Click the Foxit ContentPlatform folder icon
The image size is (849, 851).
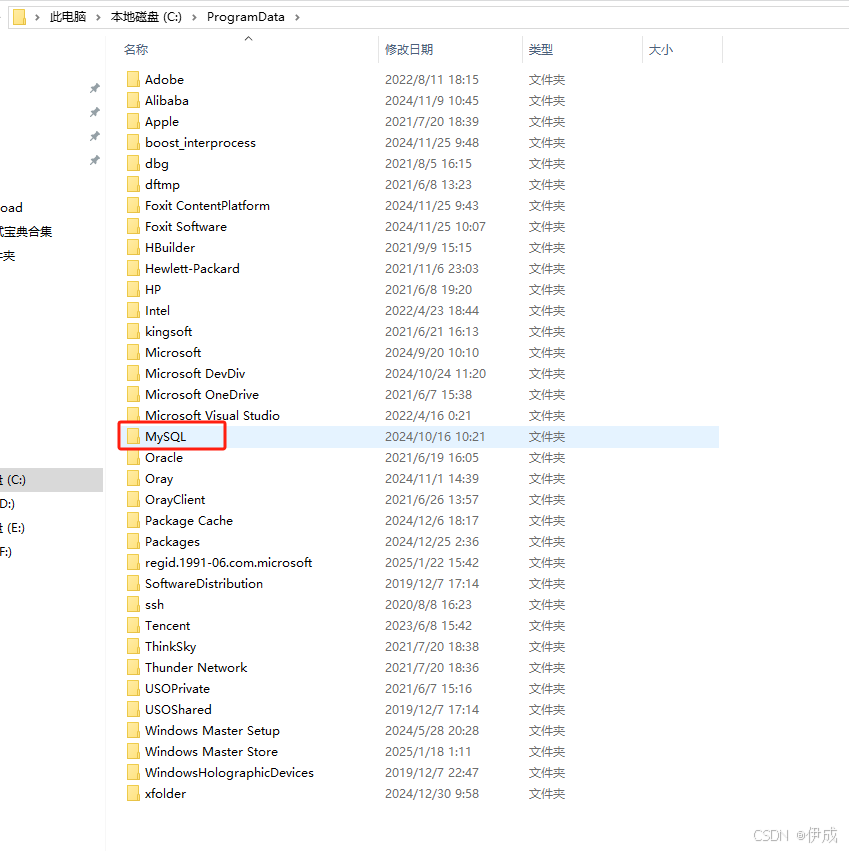(133, 206)
